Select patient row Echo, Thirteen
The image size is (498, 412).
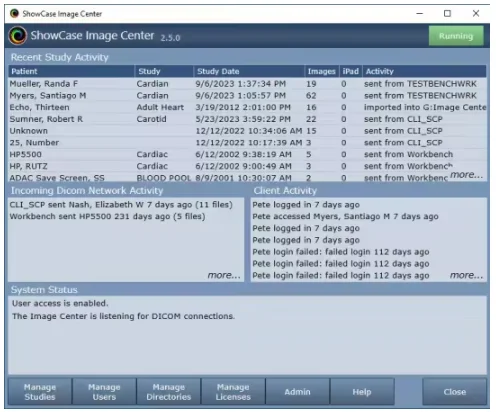pyautogui.click(x=247, y=107)
